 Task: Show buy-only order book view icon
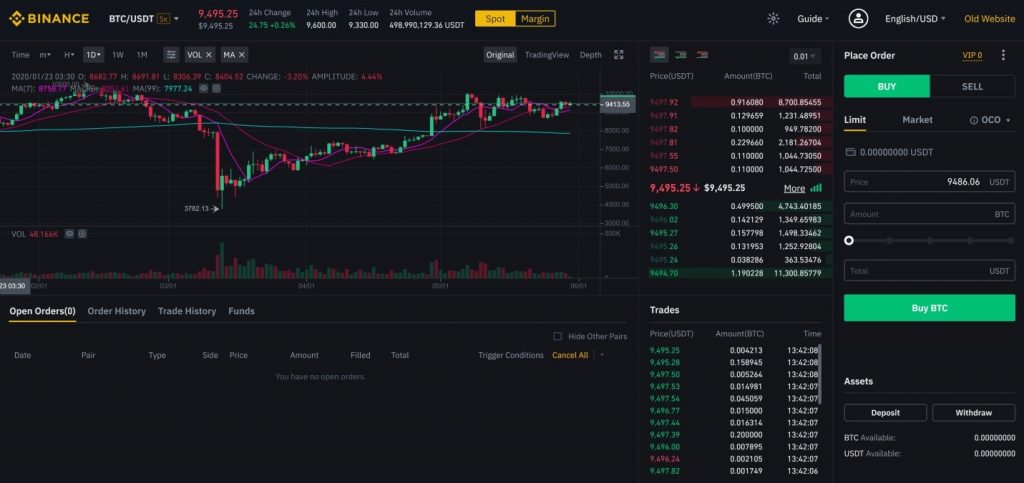click(680, 55)
